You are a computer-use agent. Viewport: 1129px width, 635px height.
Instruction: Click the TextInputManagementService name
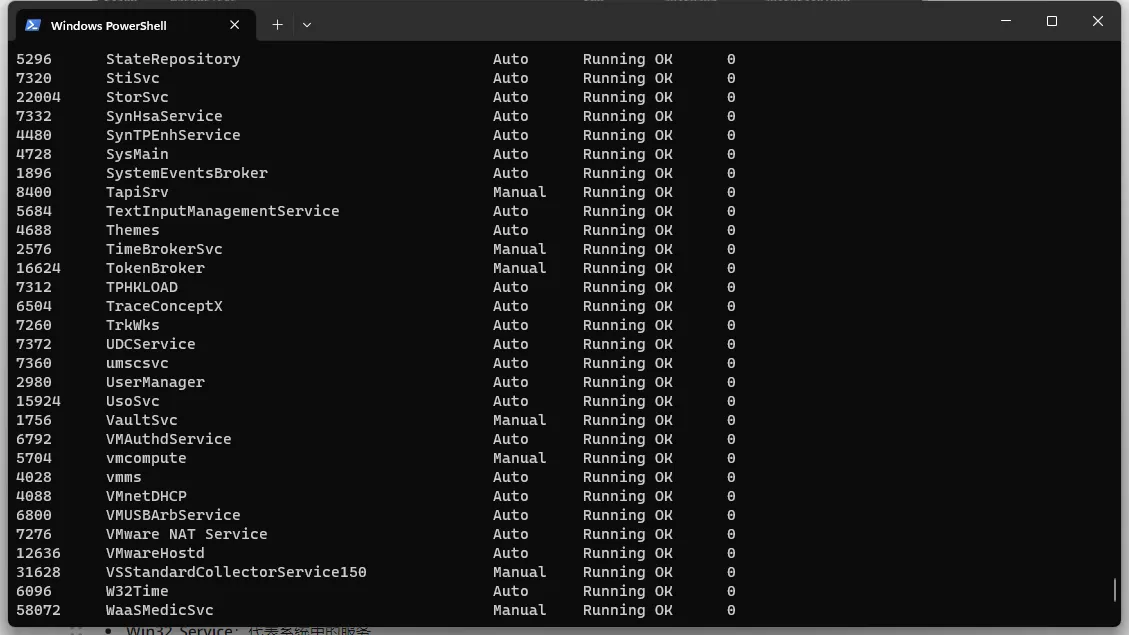click(222, 211)
